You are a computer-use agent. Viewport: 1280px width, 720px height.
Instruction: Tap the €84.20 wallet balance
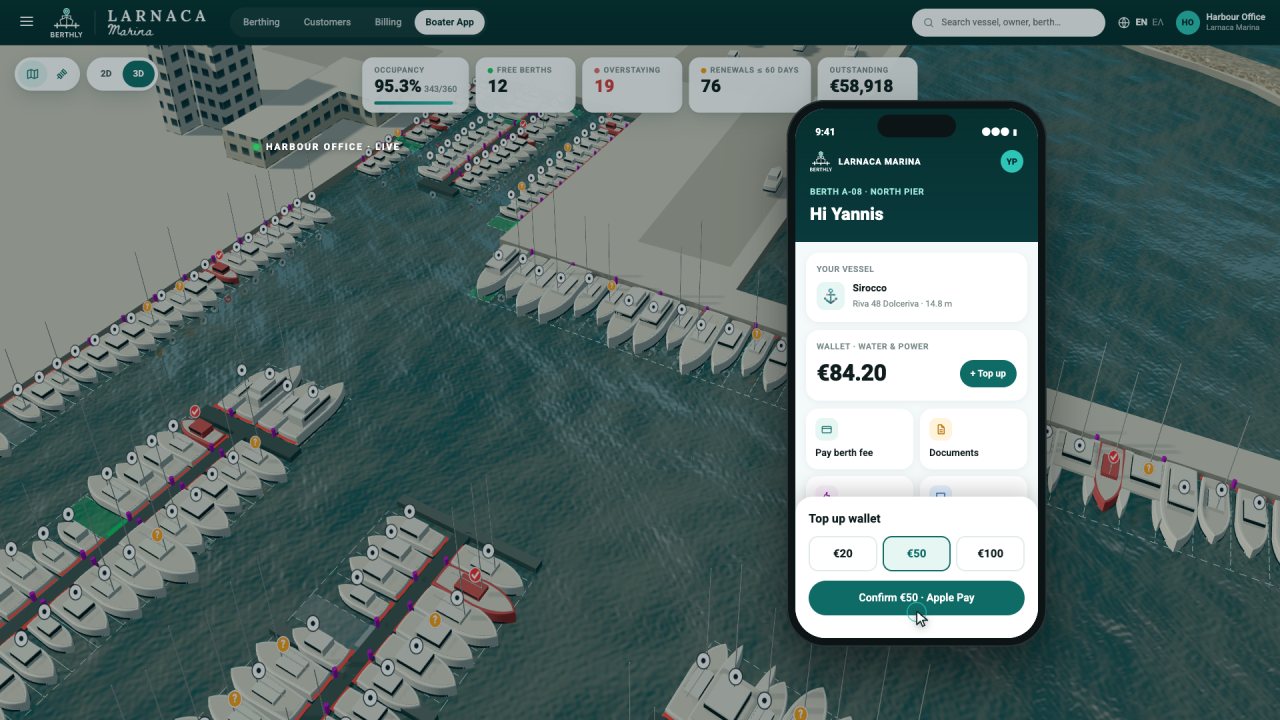(852, 374)
